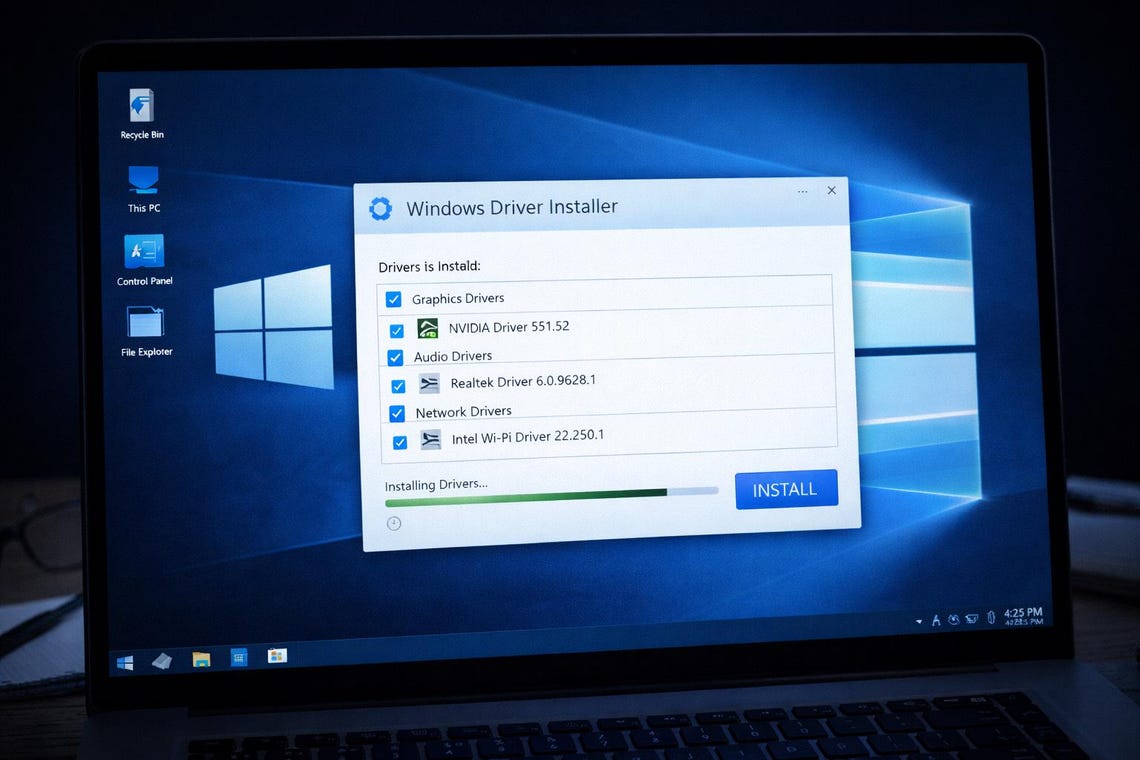Click the grey folded taskbar icon beside Start
This screenshot has width=1140, height=760.
(x=161, y=660)
